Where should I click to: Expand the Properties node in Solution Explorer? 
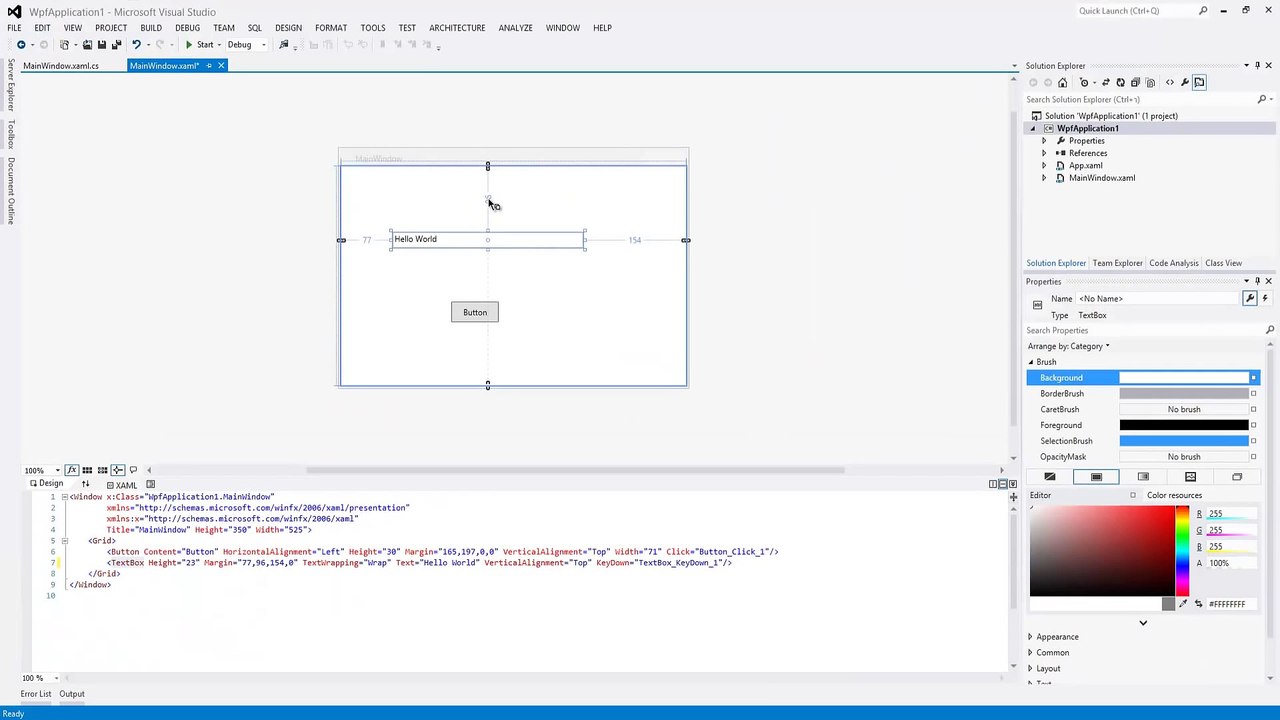tap(1044, 141)
